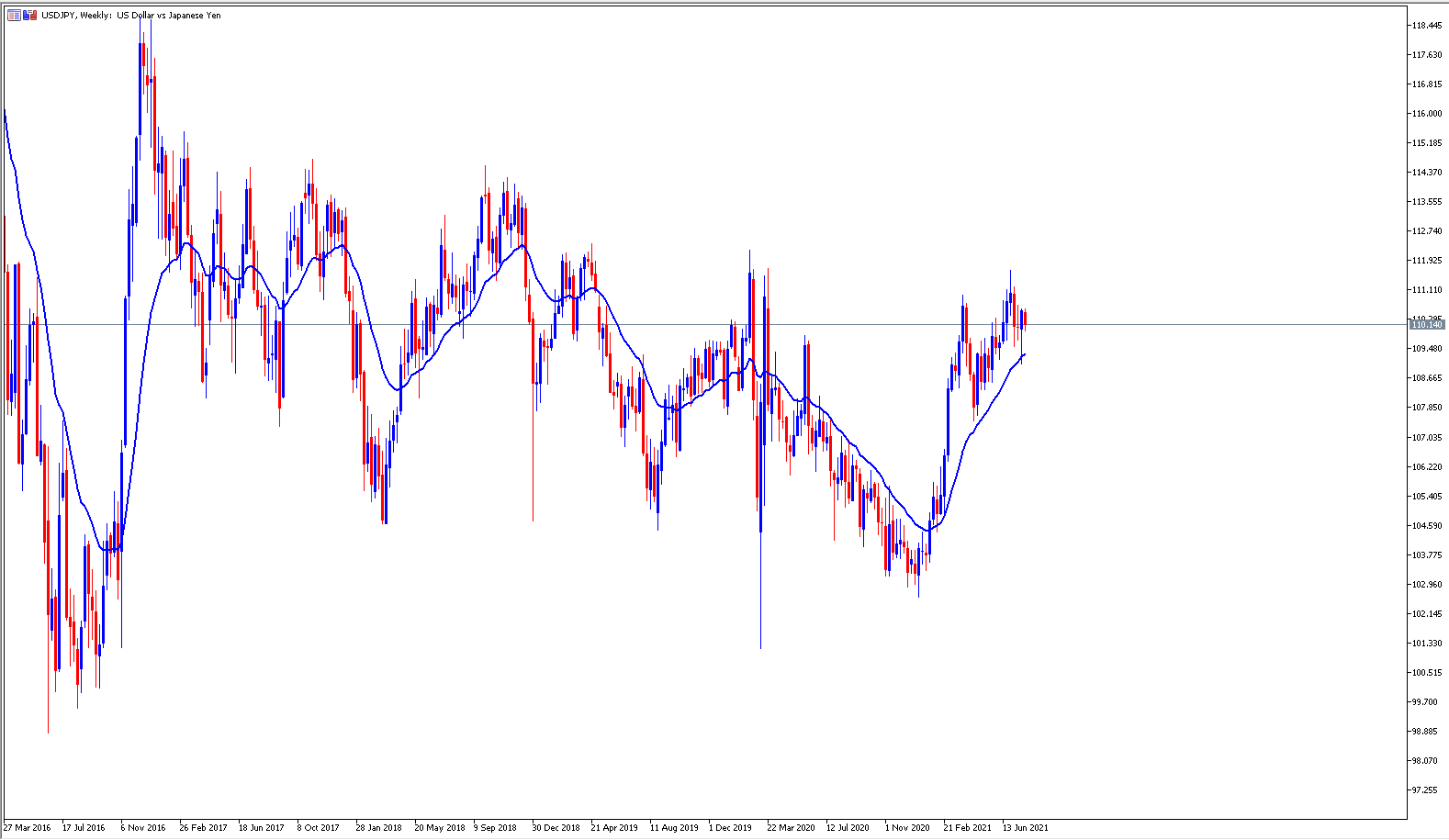Click the 107.035 price axis label
This screenshot has width=1449, height=840.
pyautogui.click(x=1426, y=438)
